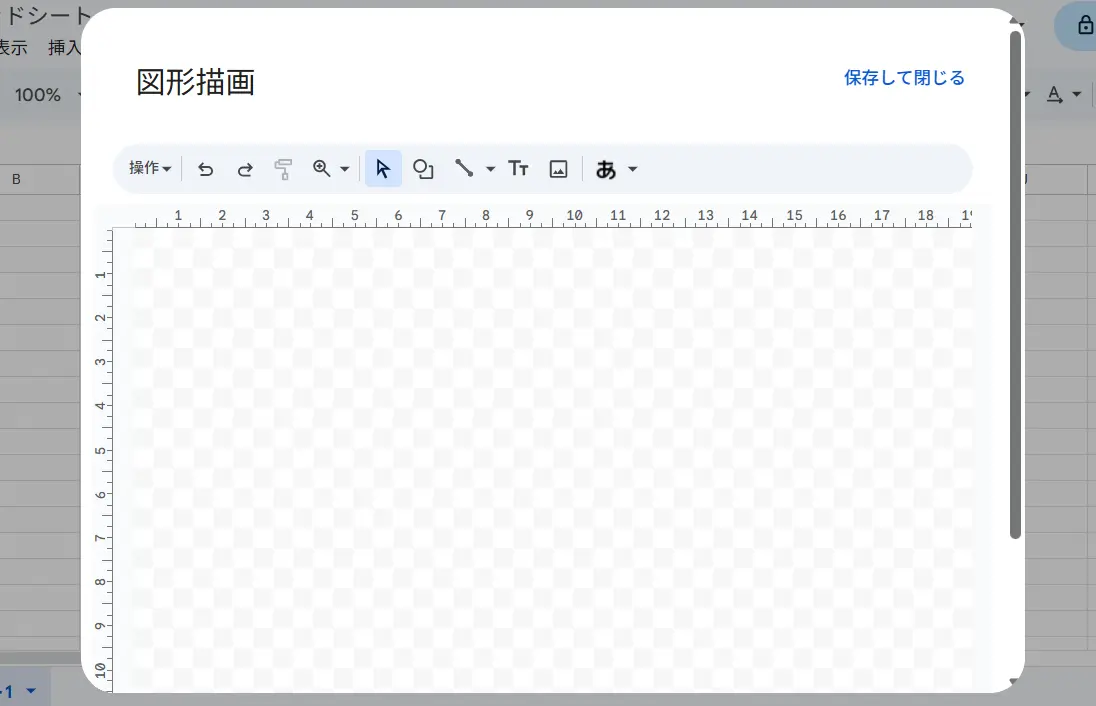Open the Shape tool

pyautogui.click(x=424, y=169)
